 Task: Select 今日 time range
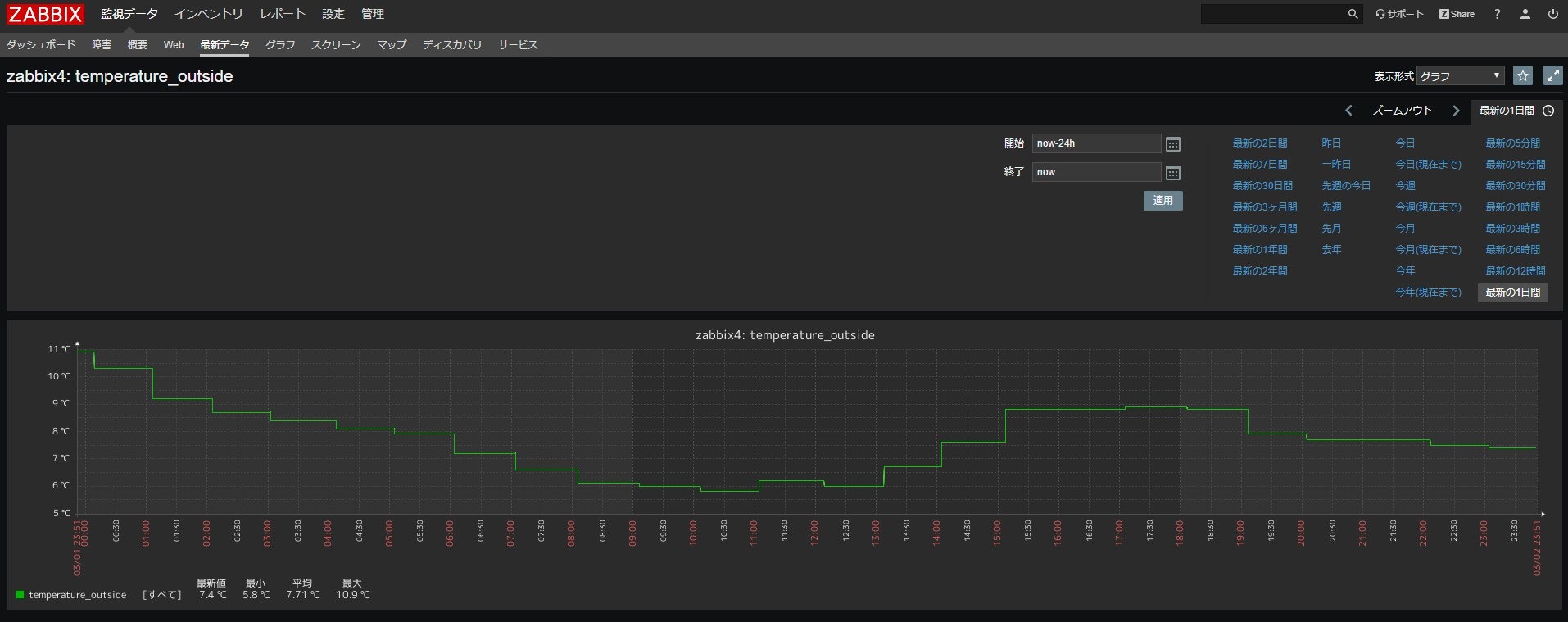(x=1405, y=143)
